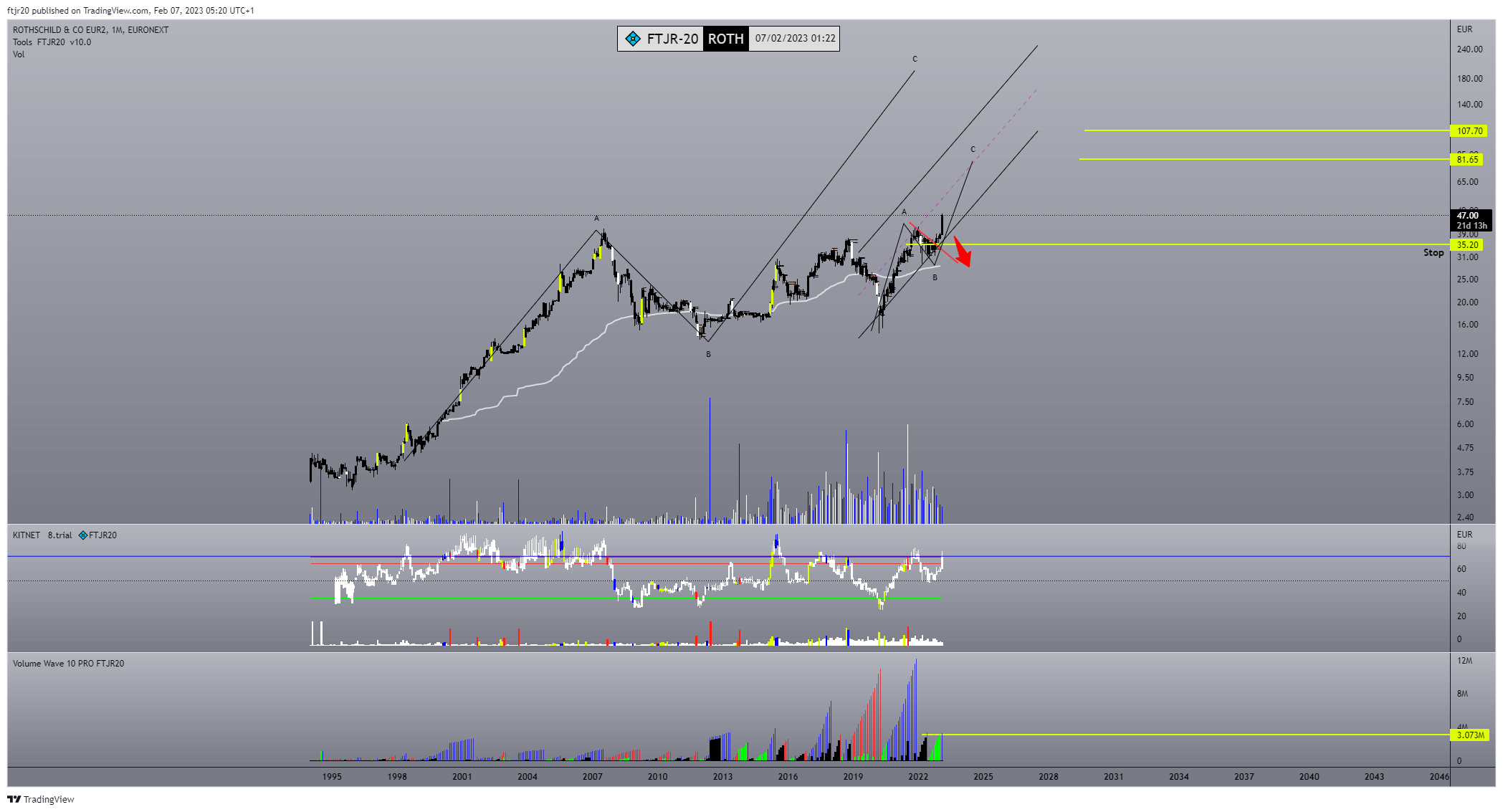The height and width of the screenshot is (812, 1503).
Task: Click the 40 level on KITNET scale
Action: pyautogui.click(x=1461, y=593)
